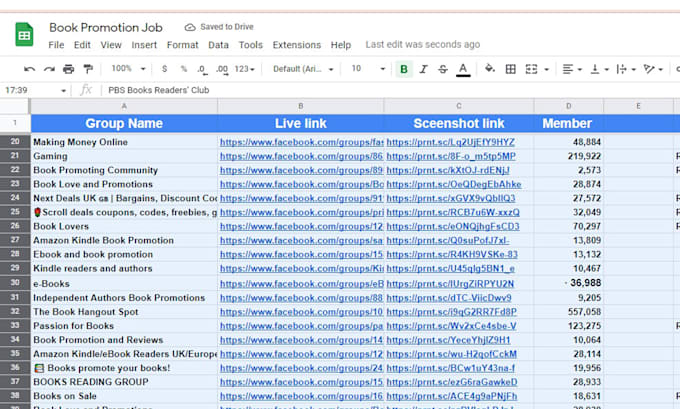Open the Insert menu
This screenshot has width=680, height=409.
[144, 45]
